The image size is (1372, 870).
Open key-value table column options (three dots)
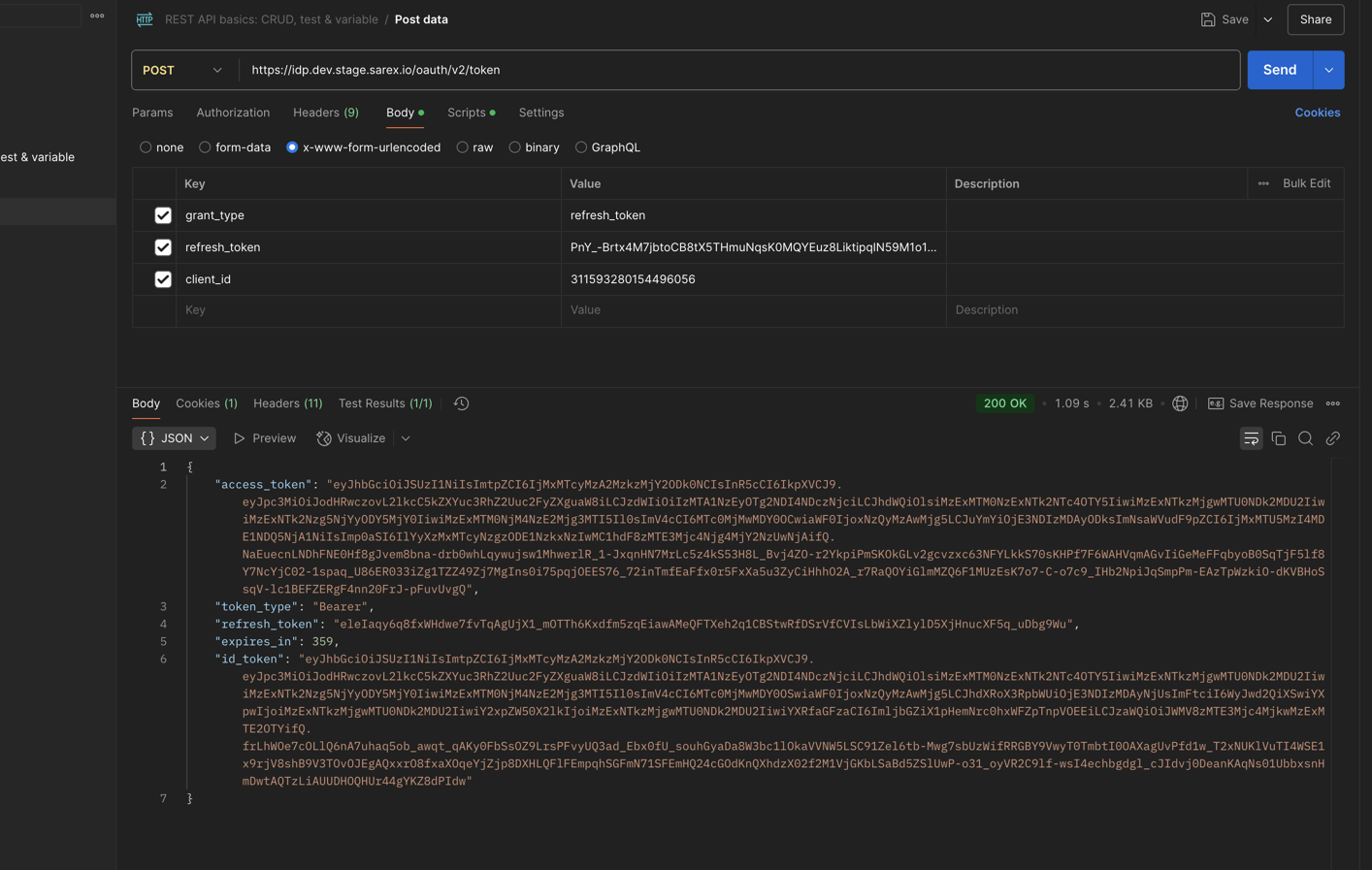click(1263, 183)
